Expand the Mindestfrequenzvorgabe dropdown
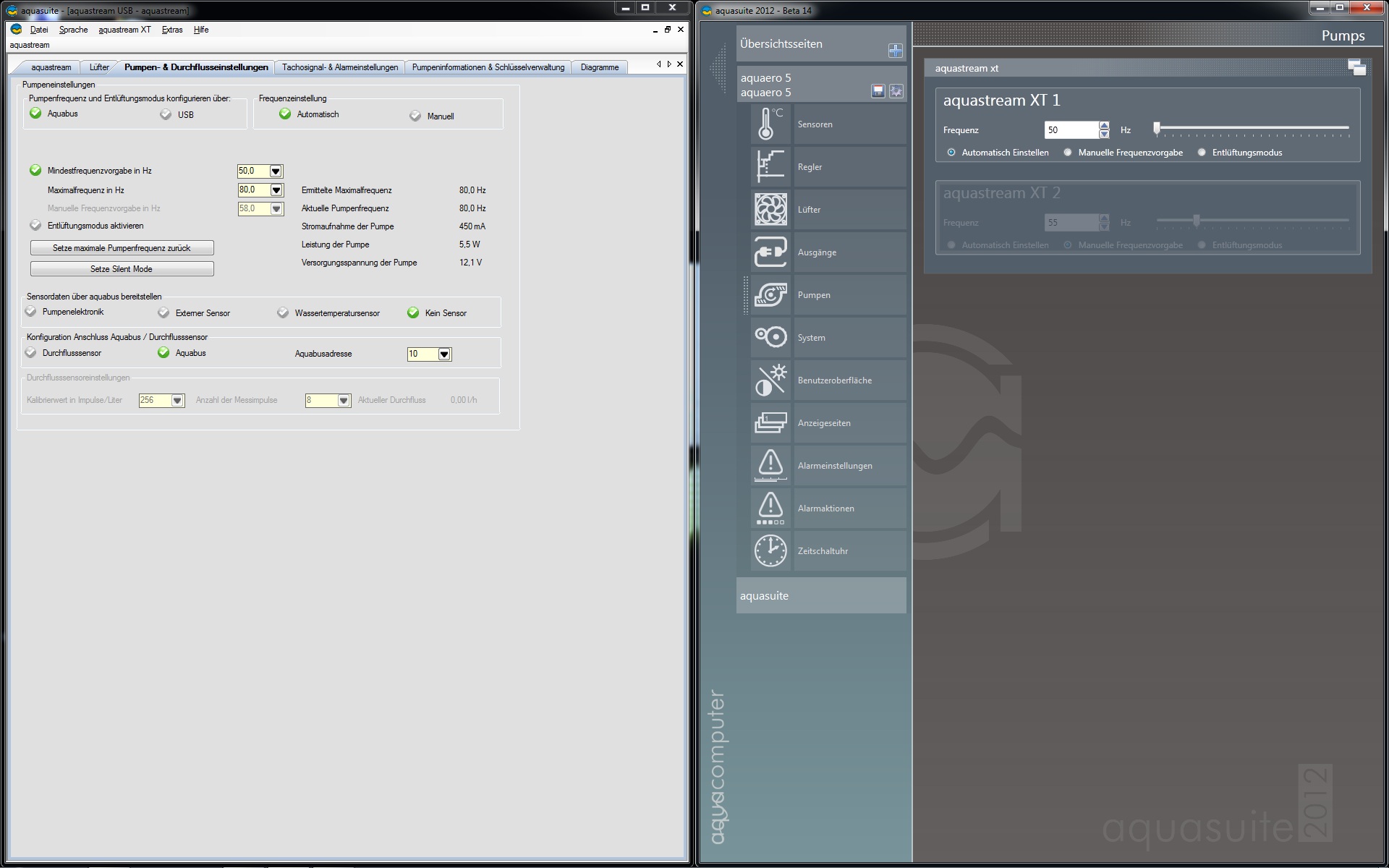The width and height of the screenshot is (1389, 868). click(x=276, y=171)
